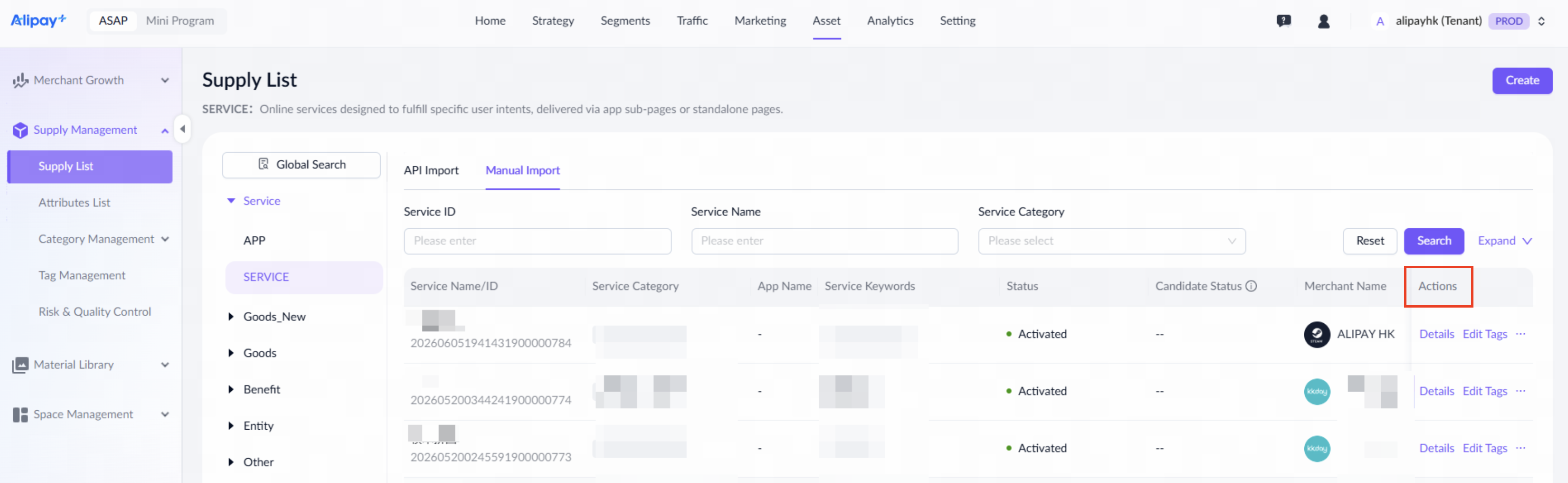Click the tenant avatar letter A

pyautogui.click(x=1380, y=21)
